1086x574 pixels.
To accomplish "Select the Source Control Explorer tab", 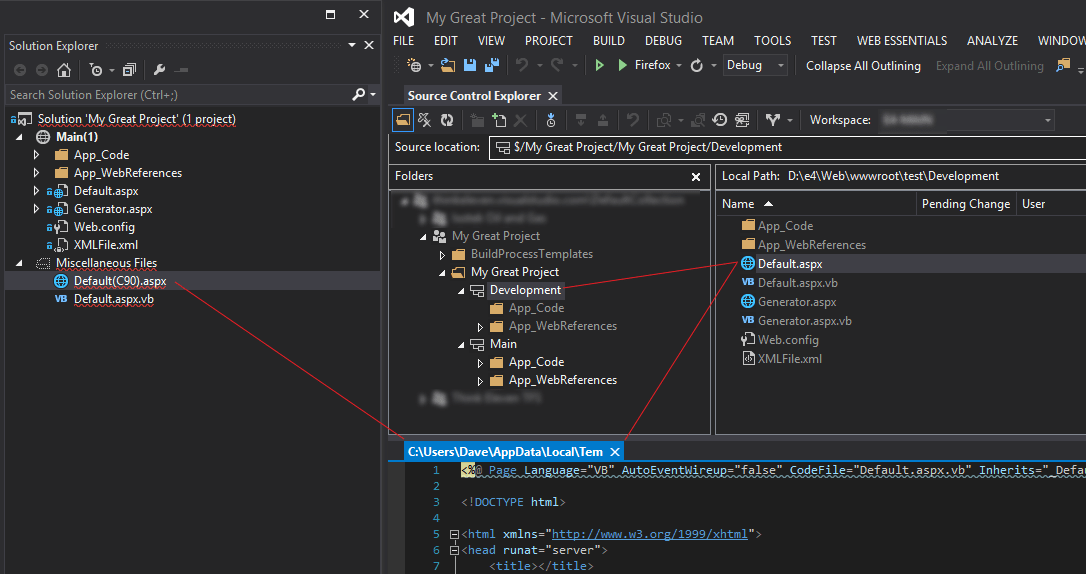I will tap(474, 96).
